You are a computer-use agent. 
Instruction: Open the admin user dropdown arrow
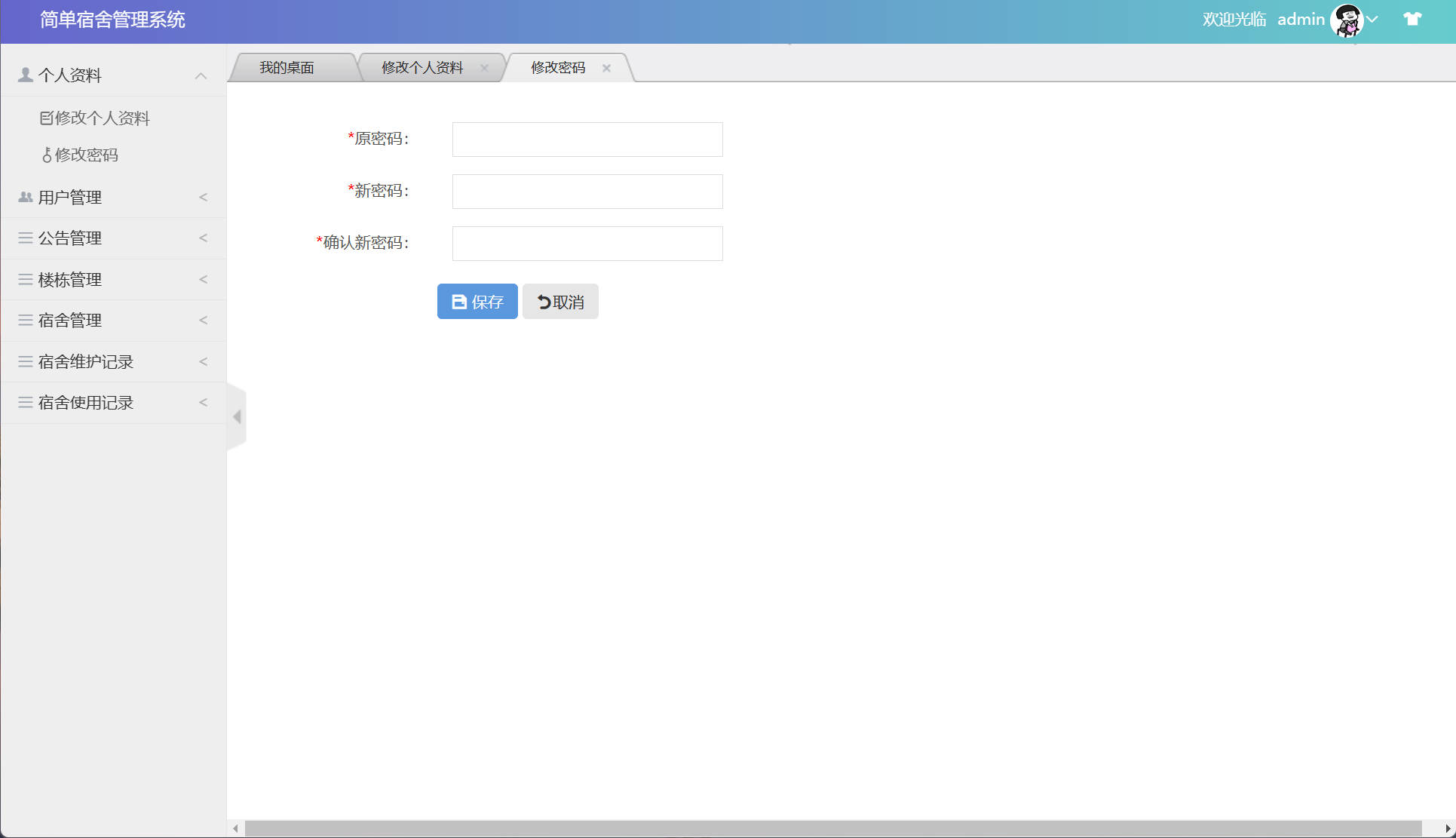tap(1373, 20)
